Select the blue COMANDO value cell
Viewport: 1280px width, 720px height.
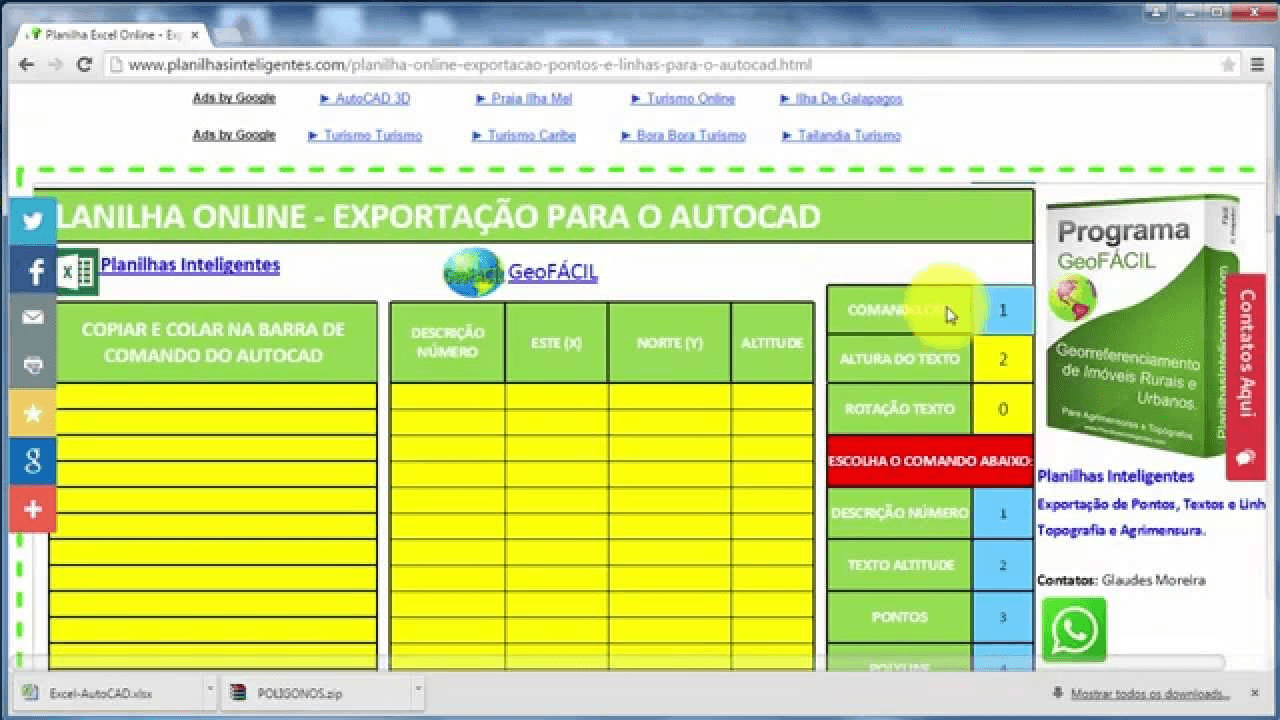pyautogui.click(x=1003, y=310)
